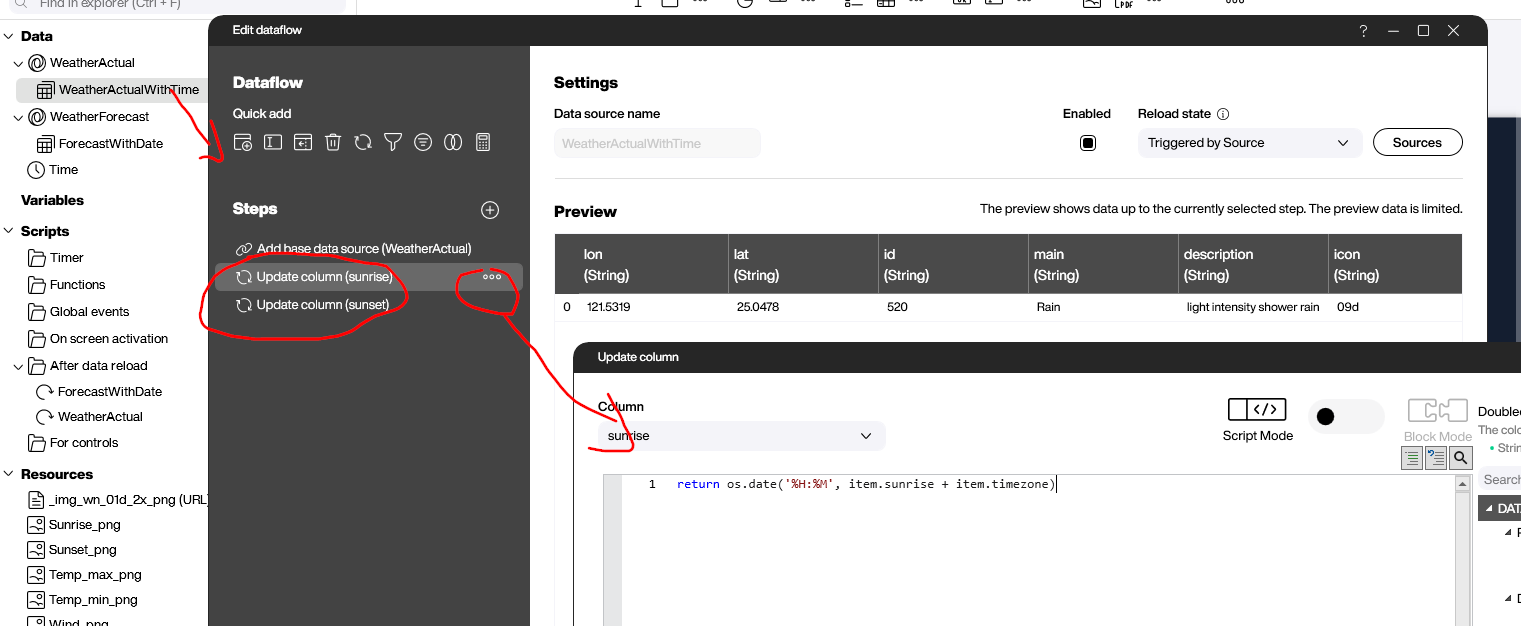Click the _img_wn_01d_2x_png document icon
1521x626 pixels.
(x=36, y=500)
